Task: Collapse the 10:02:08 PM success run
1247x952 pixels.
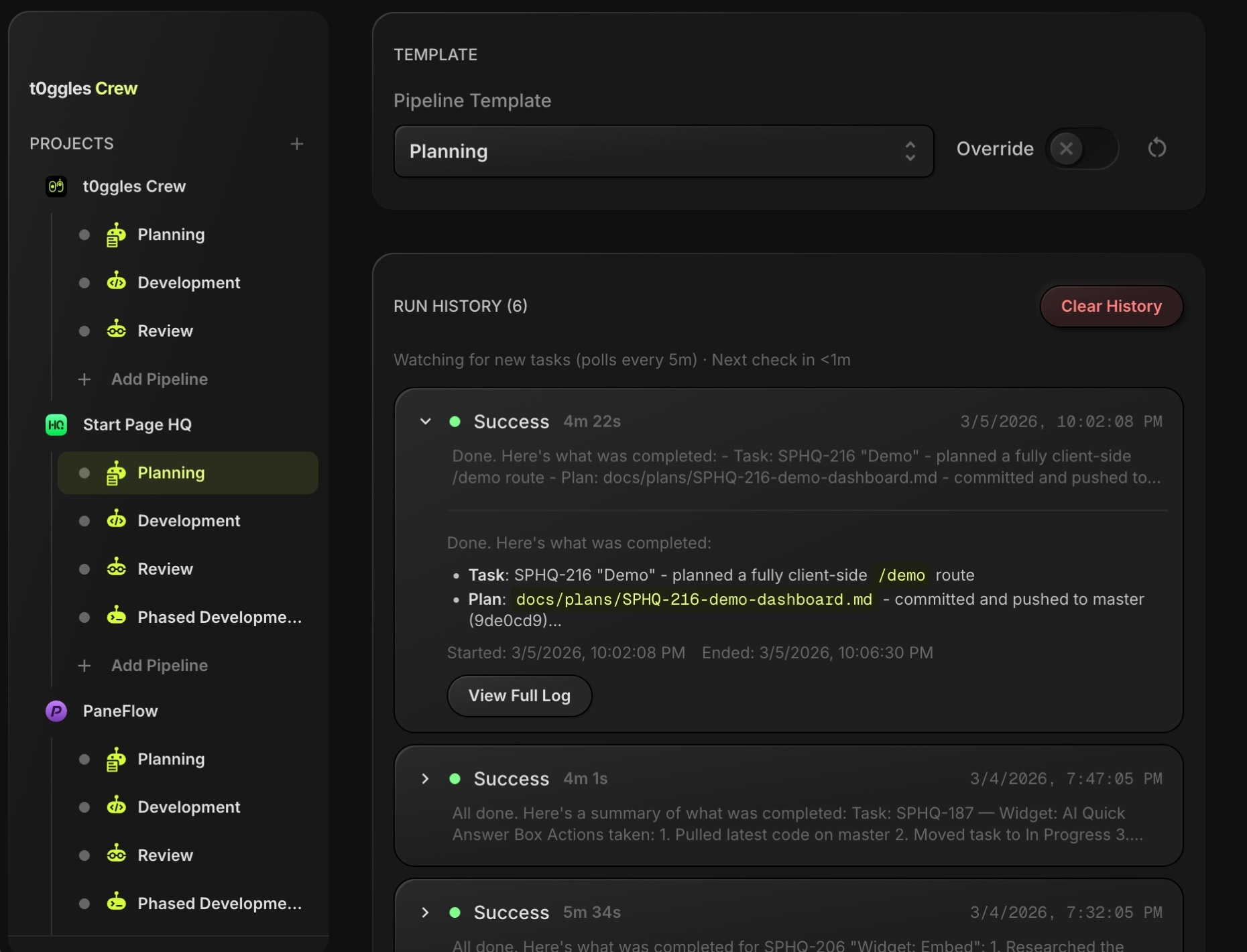Action: [x=425, y=422]
